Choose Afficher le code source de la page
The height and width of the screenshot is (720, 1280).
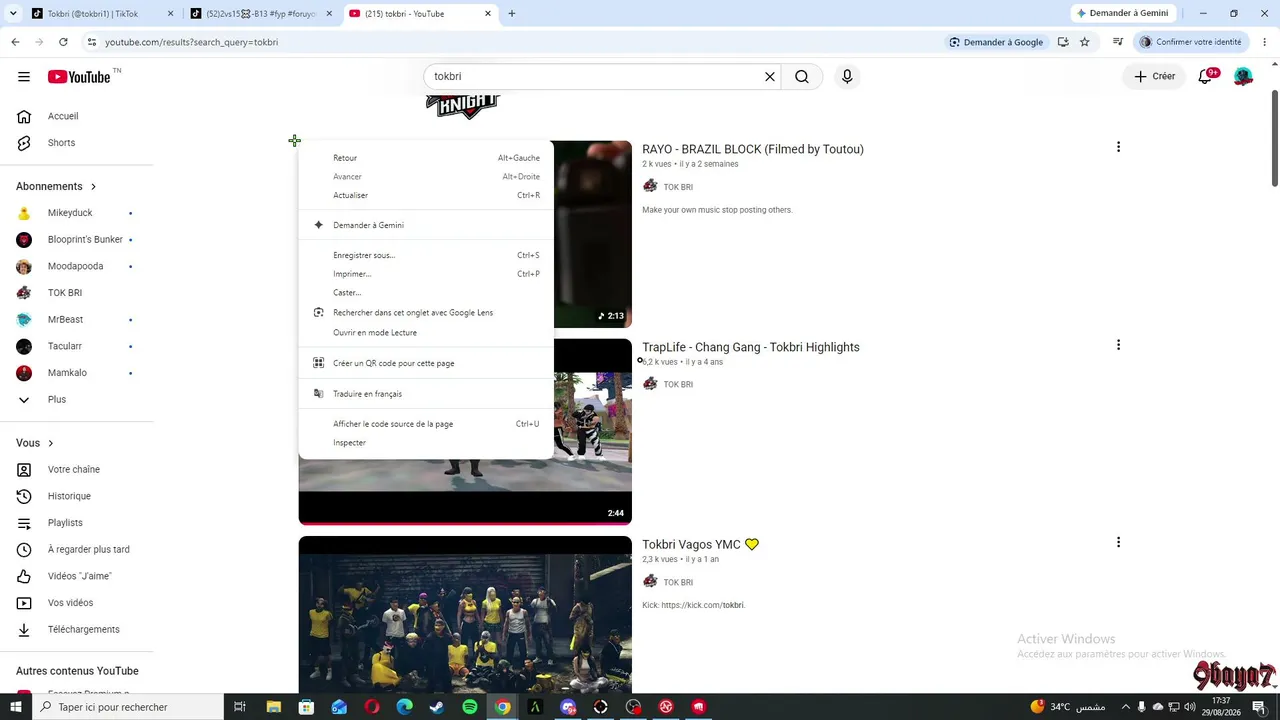click(426, 424)
